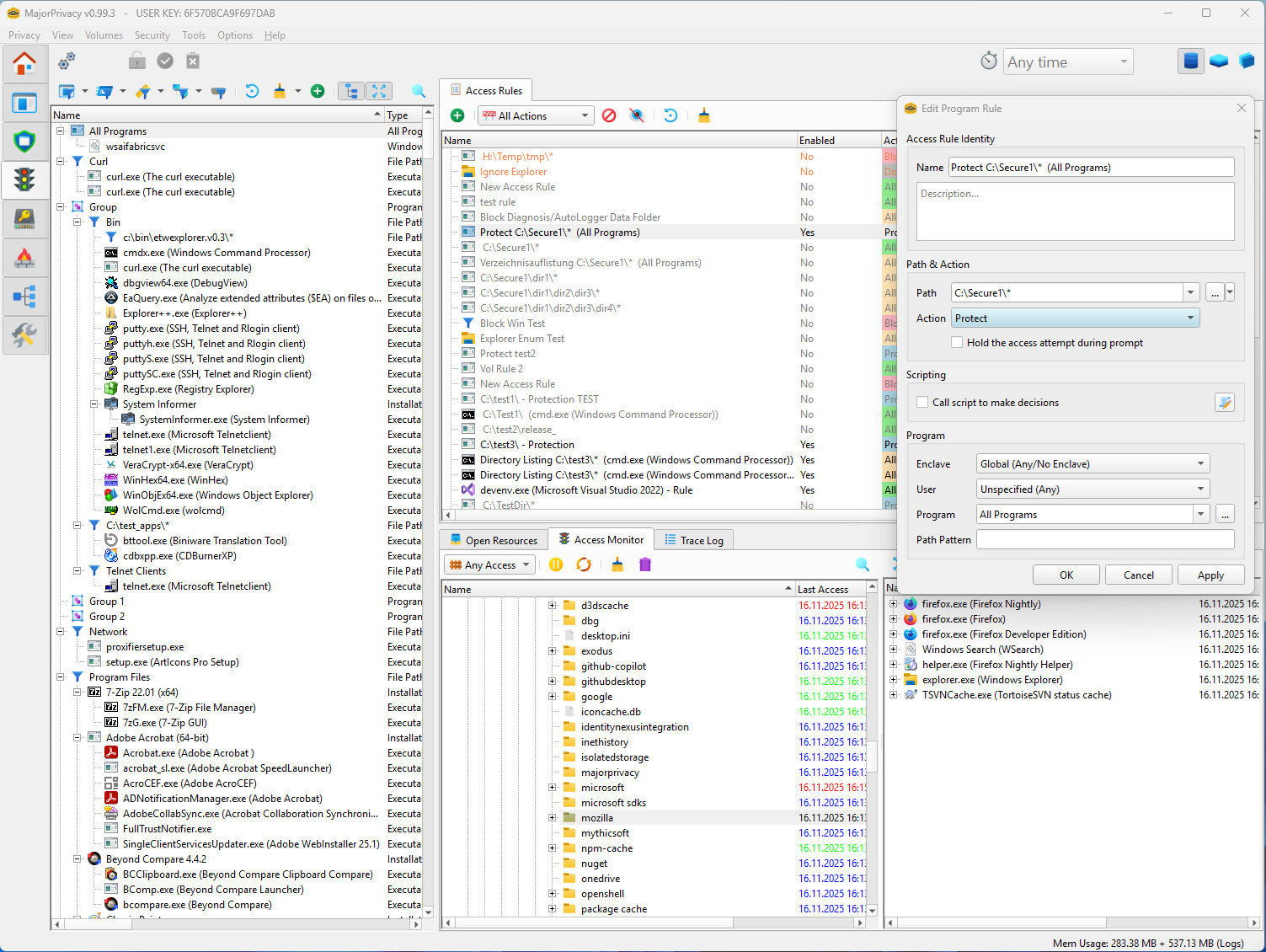Viewport: 1266px width, 952px height.
Task: Toggle the tree view button in program toolbar
Action: [351, 91]
